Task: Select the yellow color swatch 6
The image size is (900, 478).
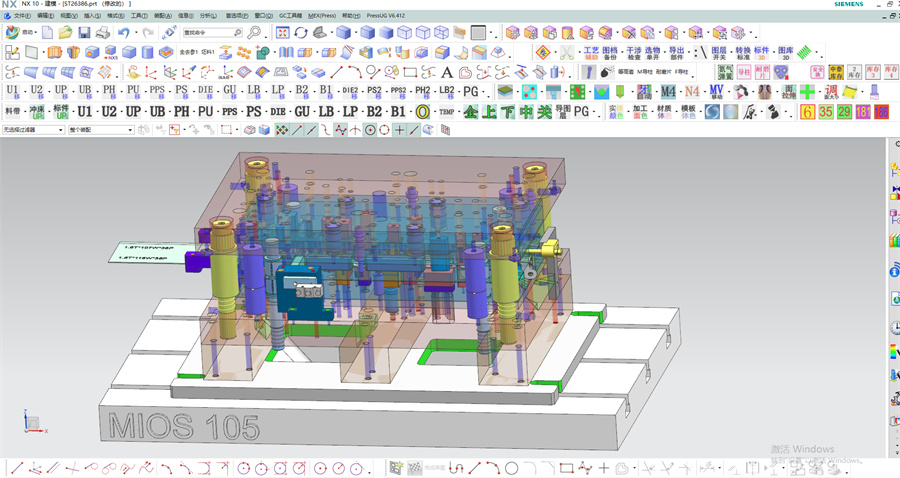Action: coord(808,111)
